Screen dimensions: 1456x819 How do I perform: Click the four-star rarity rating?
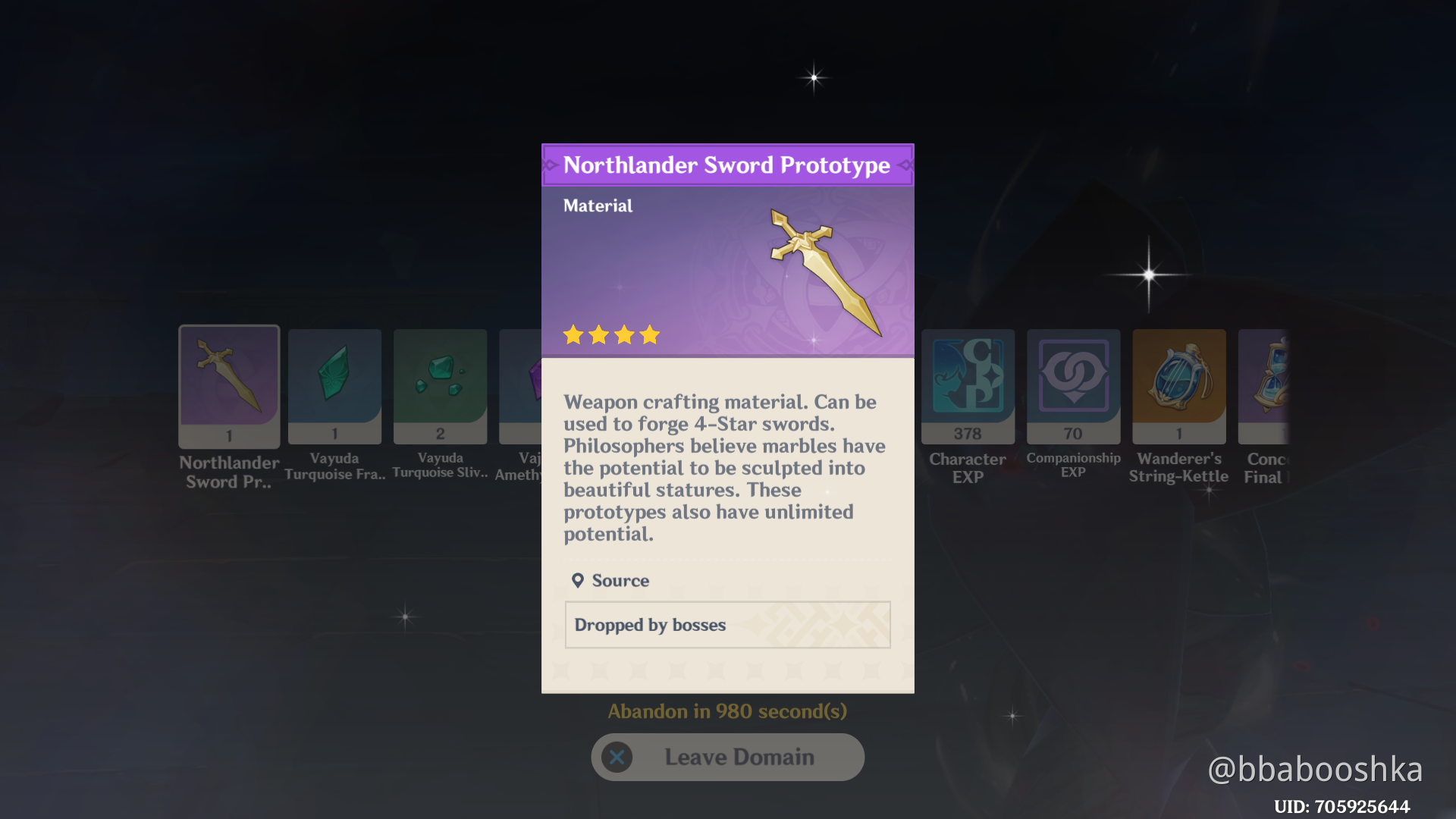coord(611,334)
